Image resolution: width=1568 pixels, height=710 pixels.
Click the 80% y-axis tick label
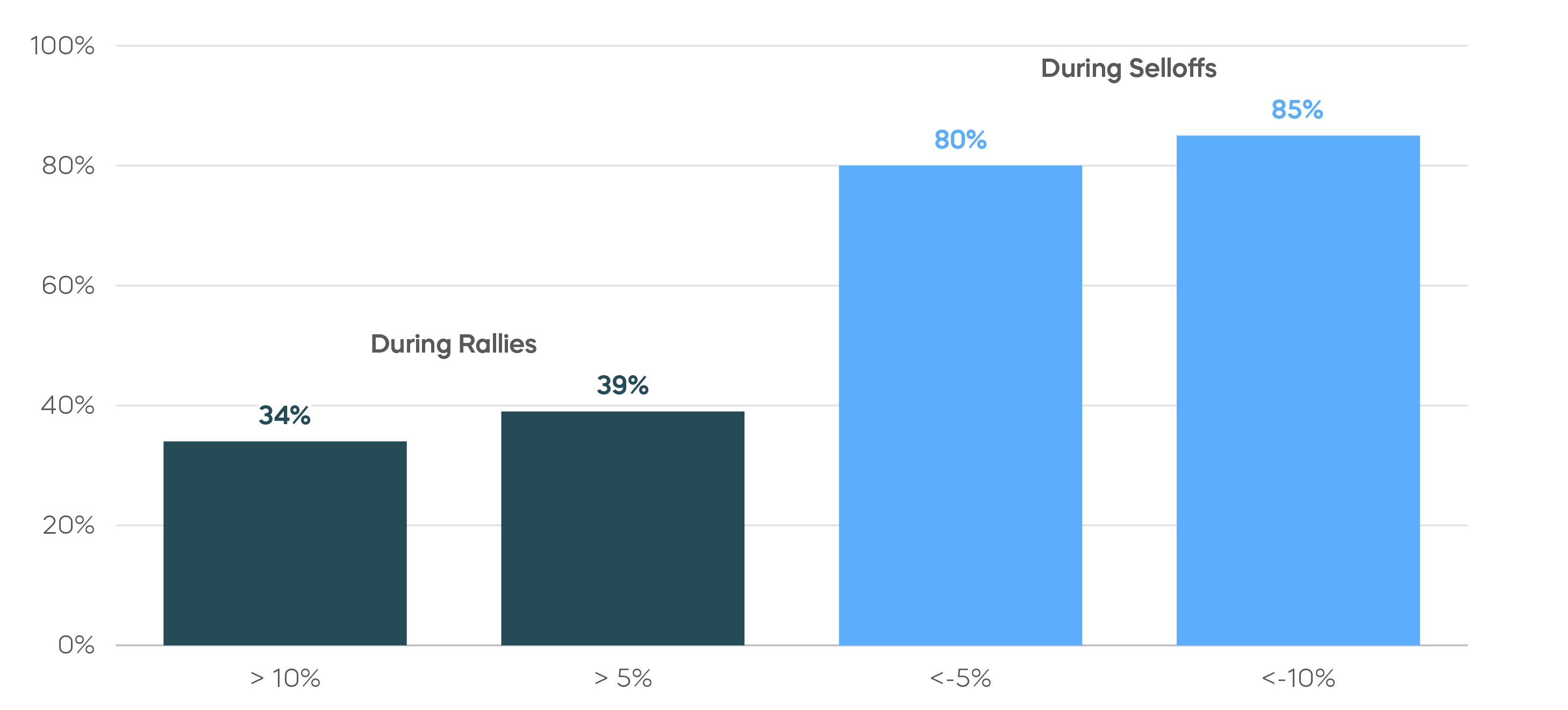point(68,166)
